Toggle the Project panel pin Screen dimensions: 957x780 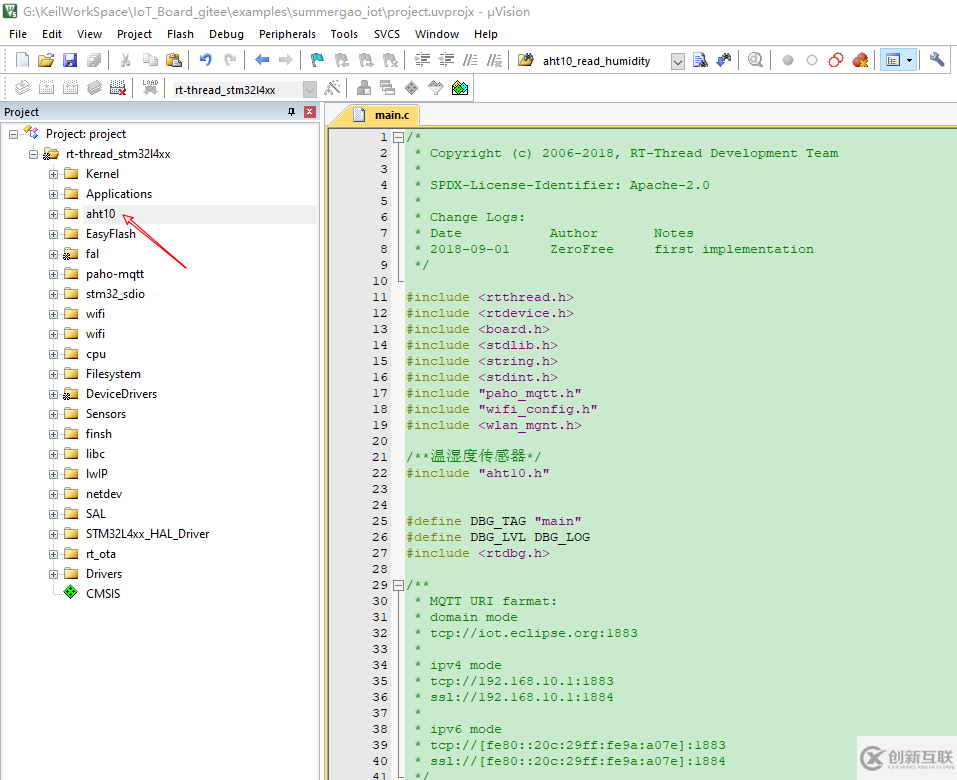coord(292,112)
